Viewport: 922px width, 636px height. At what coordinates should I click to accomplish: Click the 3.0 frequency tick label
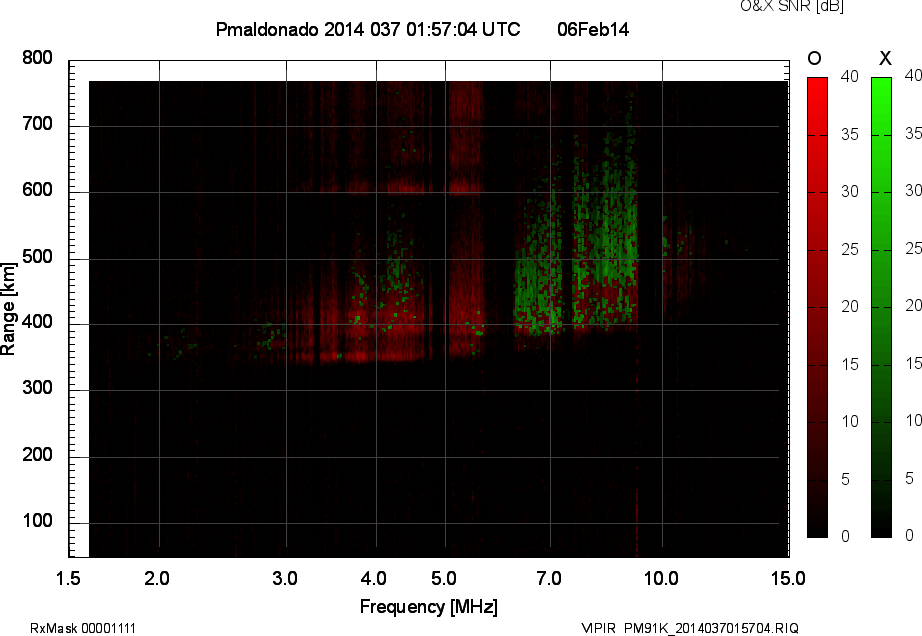(285, 578)
